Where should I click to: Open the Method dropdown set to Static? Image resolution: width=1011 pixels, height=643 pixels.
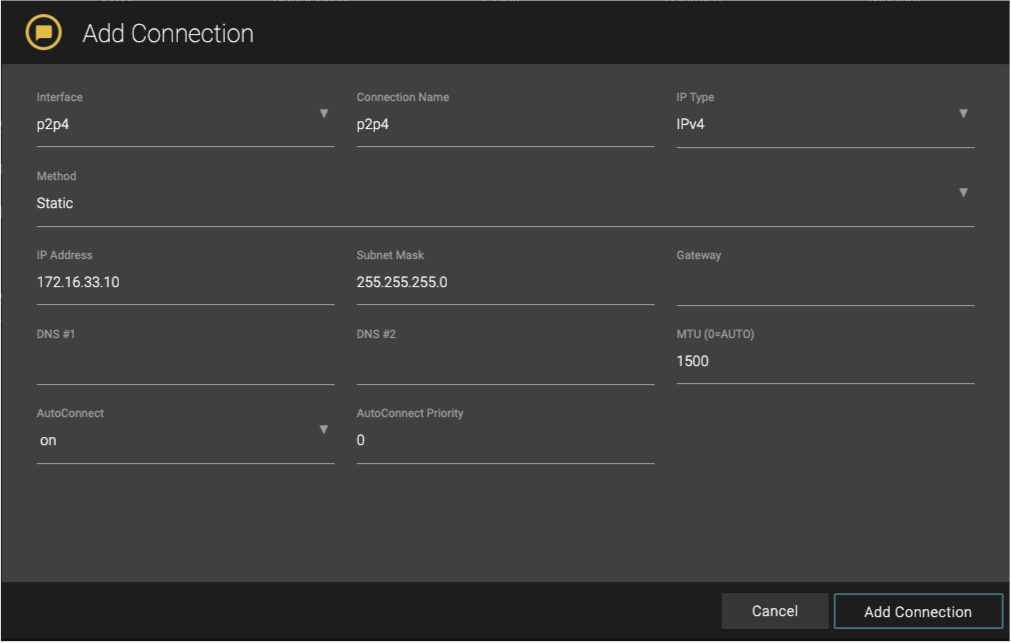[505, 203]
